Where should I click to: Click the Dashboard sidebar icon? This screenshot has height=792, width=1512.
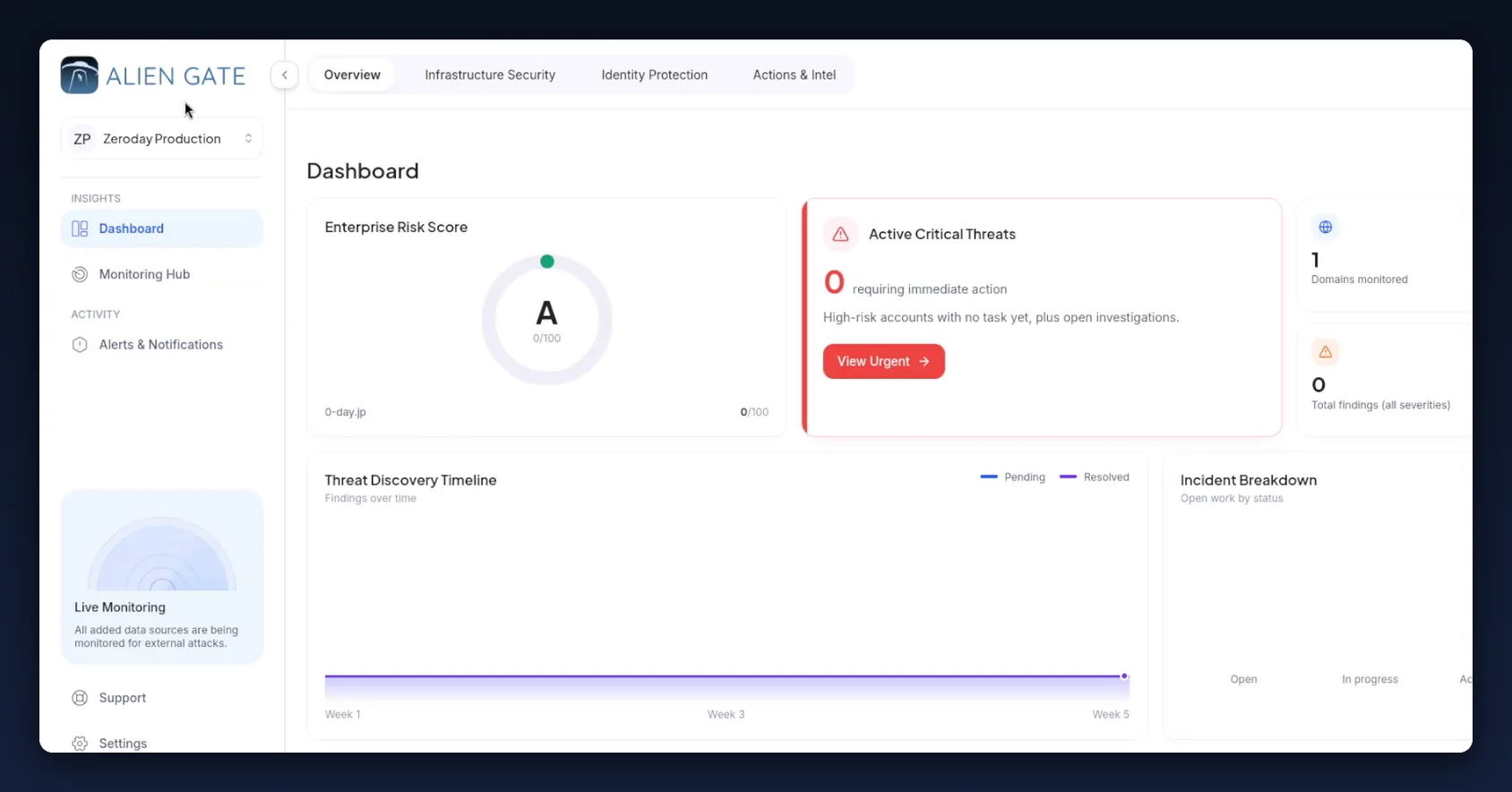click(80, 228)
